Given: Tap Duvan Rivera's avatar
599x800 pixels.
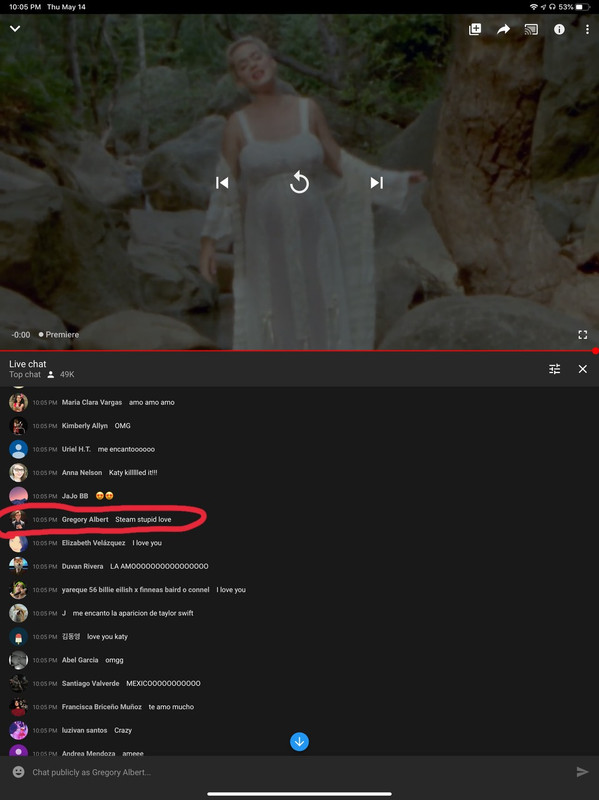Looking at the screenshot, I should coord(18,566).
